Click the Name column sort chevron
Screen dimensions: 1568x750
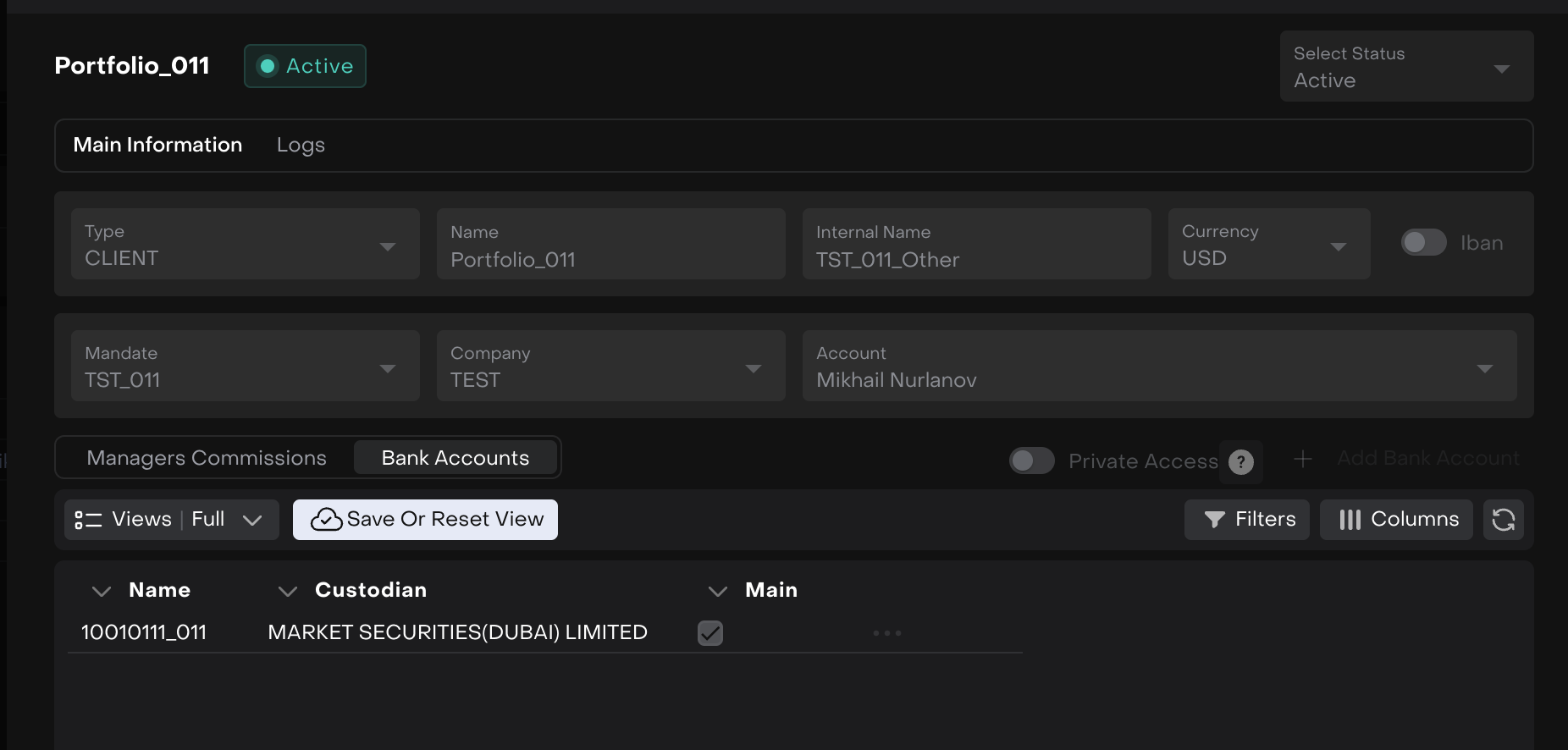(102, 591)
